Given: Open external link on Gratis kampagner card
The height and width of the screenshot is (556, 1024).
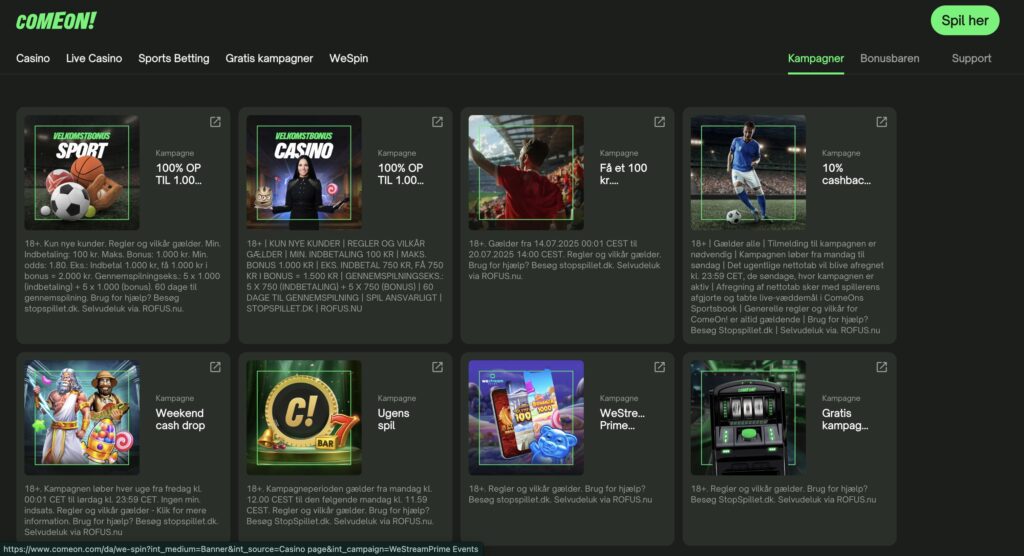Looking at the screenshot, I should tap(881, 367).
